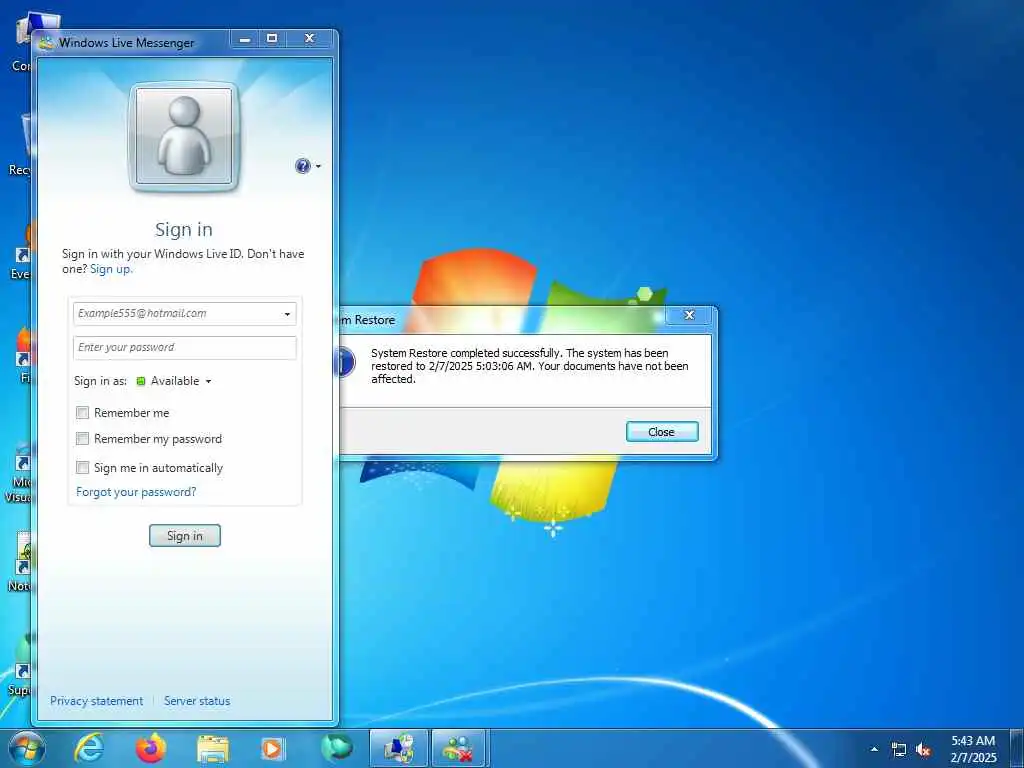The height and width of the screenshot is (768, 1024).
Task: Click the muted volume tray icon
Action: (x=923, y=749)
